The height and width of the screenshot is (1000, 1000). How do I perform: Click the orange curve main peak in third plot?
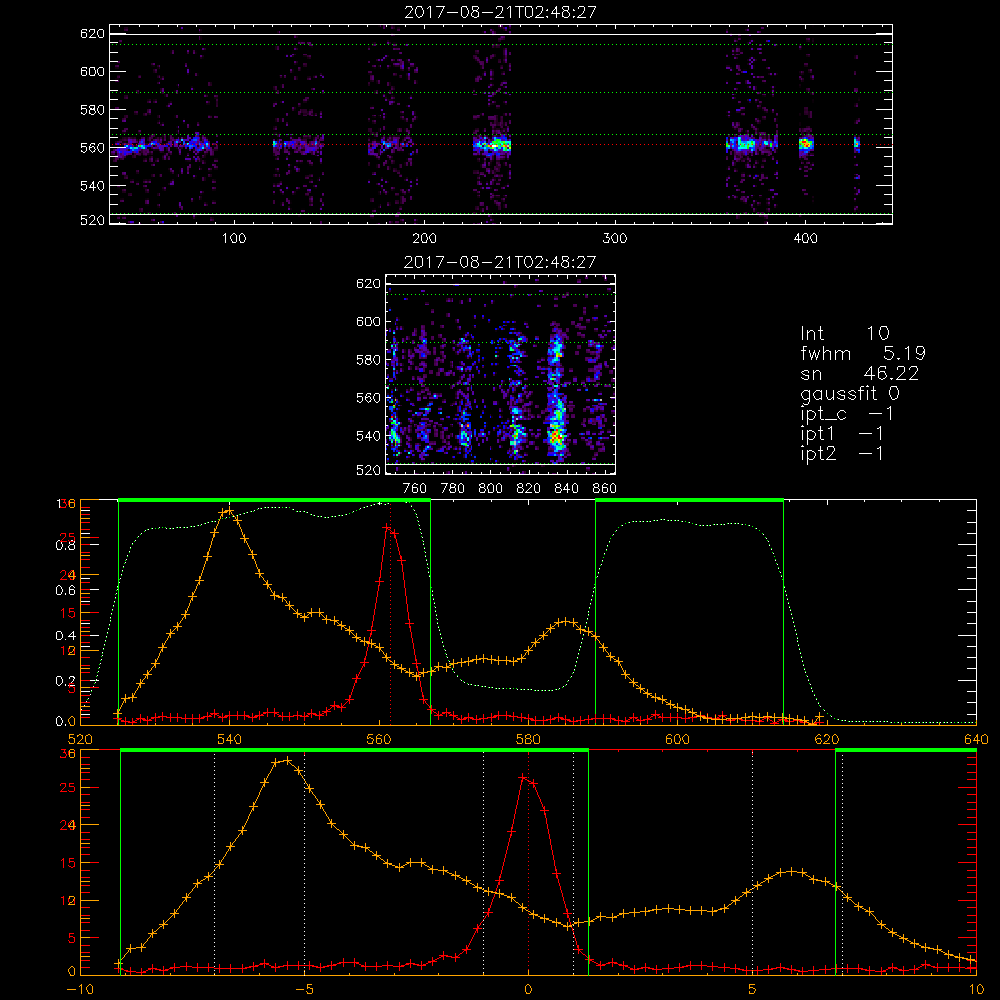pos(229,511)
